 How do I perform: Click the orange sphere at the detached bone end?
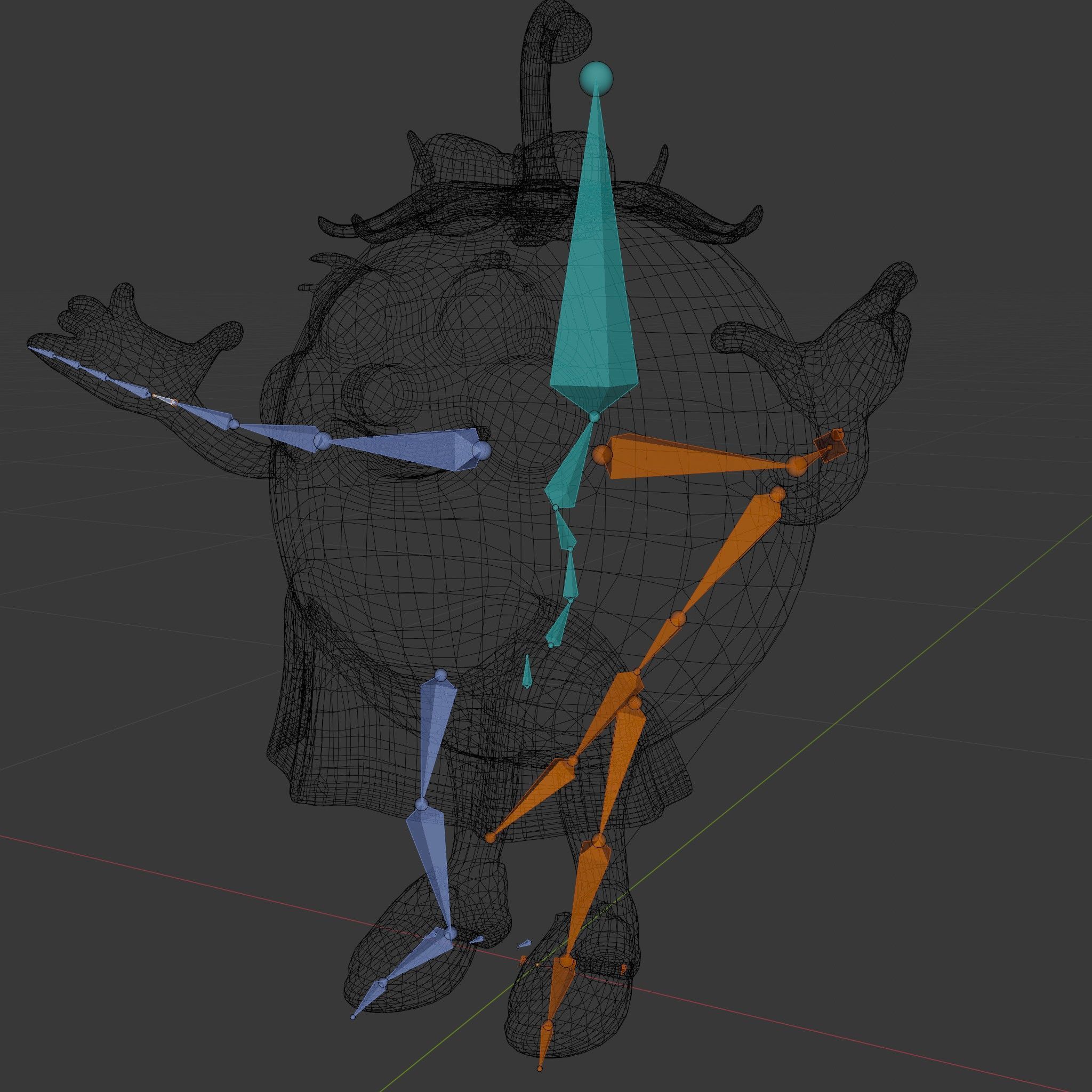(490, 838)
